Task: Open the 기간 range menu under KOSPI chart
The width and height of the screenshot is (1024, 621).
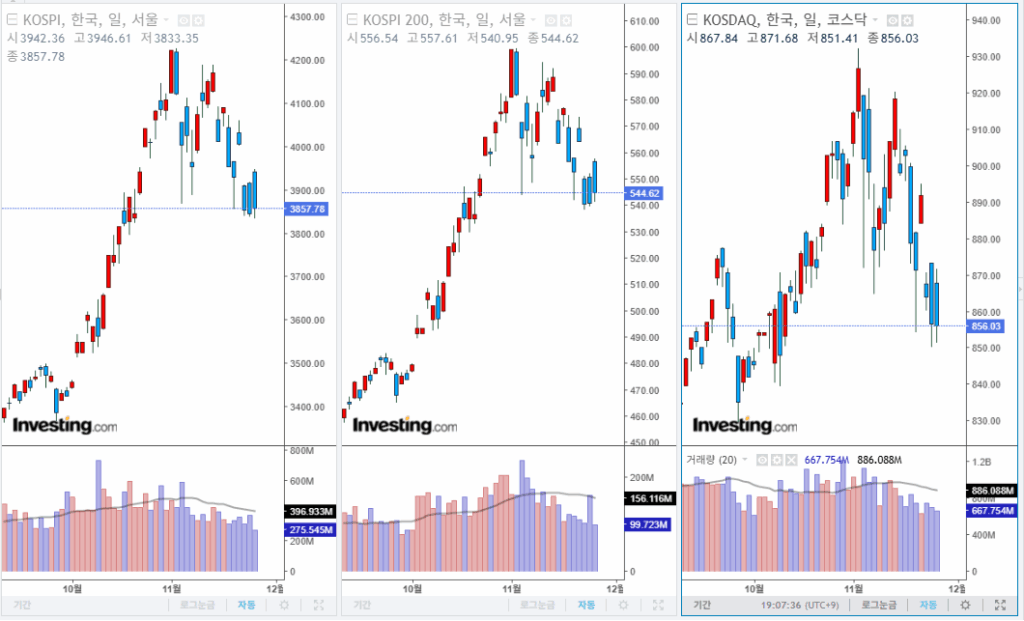Action: pyautogui.click(x=21, y=605)
